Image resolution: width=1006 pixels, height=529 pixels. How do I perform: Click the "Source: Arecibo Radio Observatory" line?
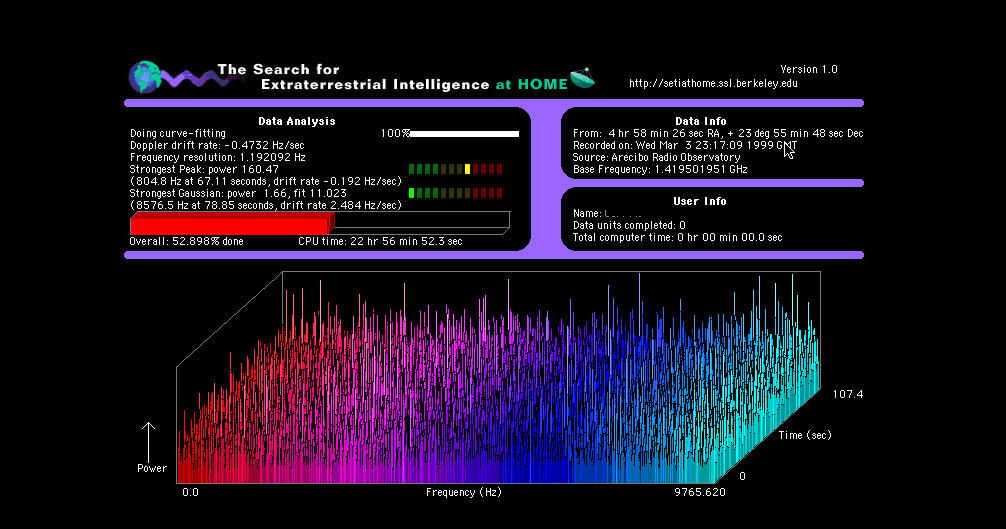pyautogui.click(x=656, y=157)
